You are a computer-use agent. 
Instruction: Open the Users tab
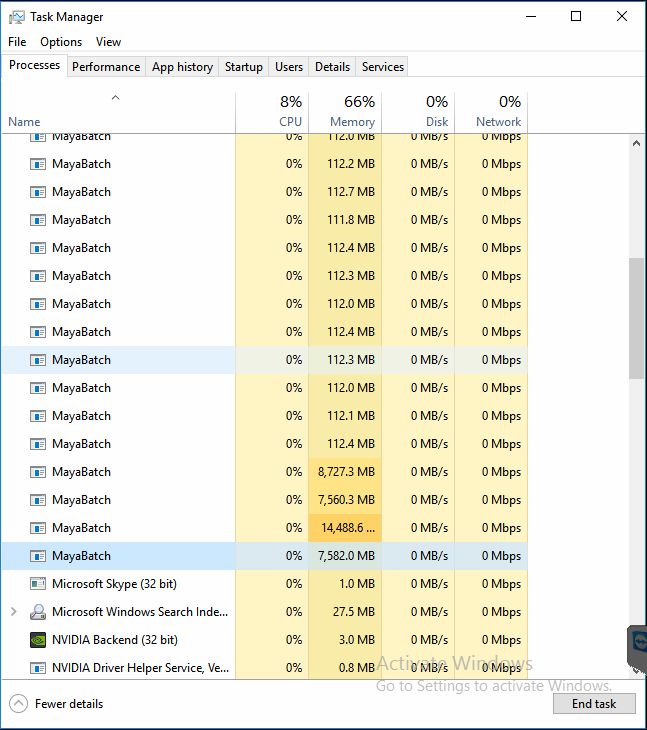289,67
